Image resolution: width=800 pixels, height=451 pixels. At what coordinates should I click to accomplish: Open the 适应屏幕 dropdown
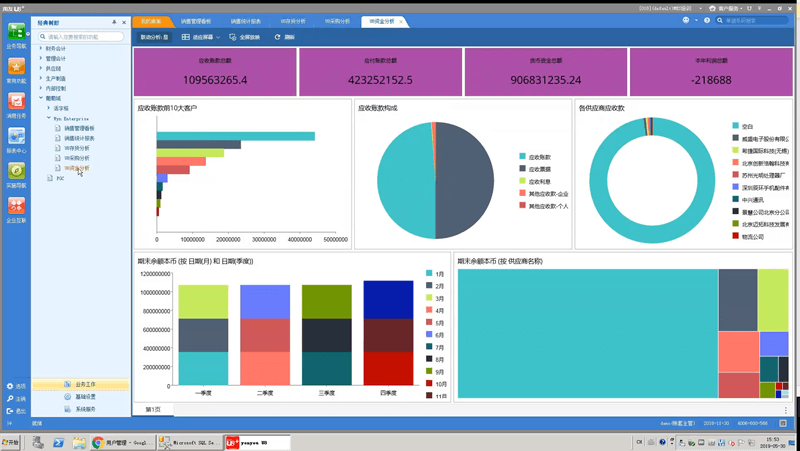point(201,37)
